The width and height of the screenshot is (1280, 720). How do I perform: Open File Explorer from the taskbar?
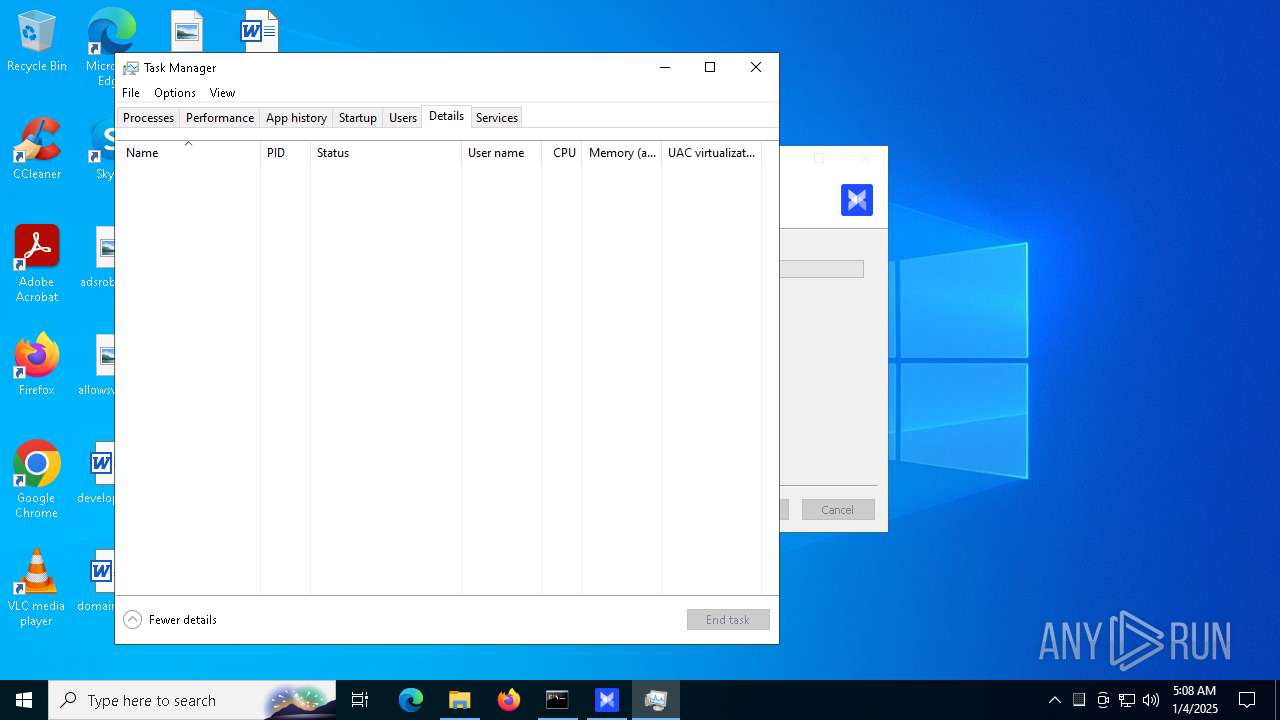(x=459, y=700)
